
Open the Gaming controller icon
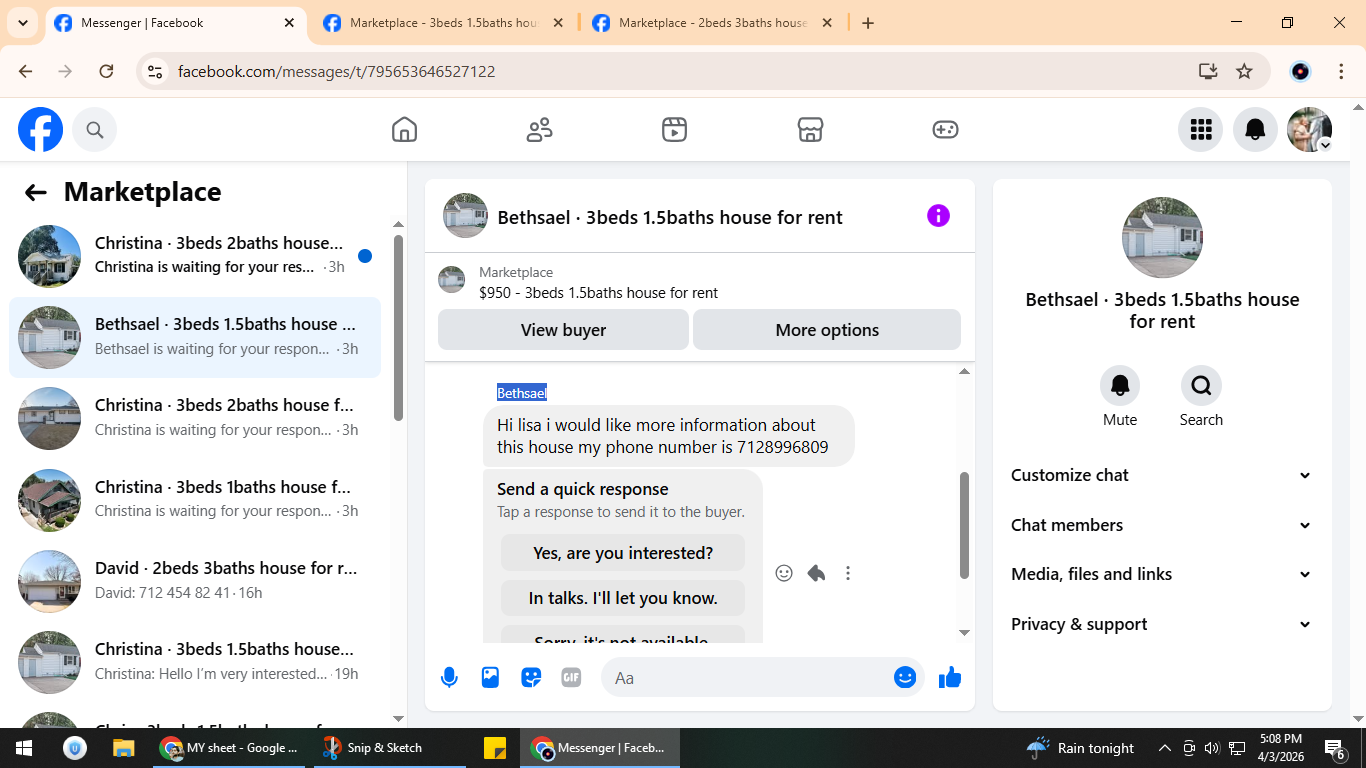(945, 130)
